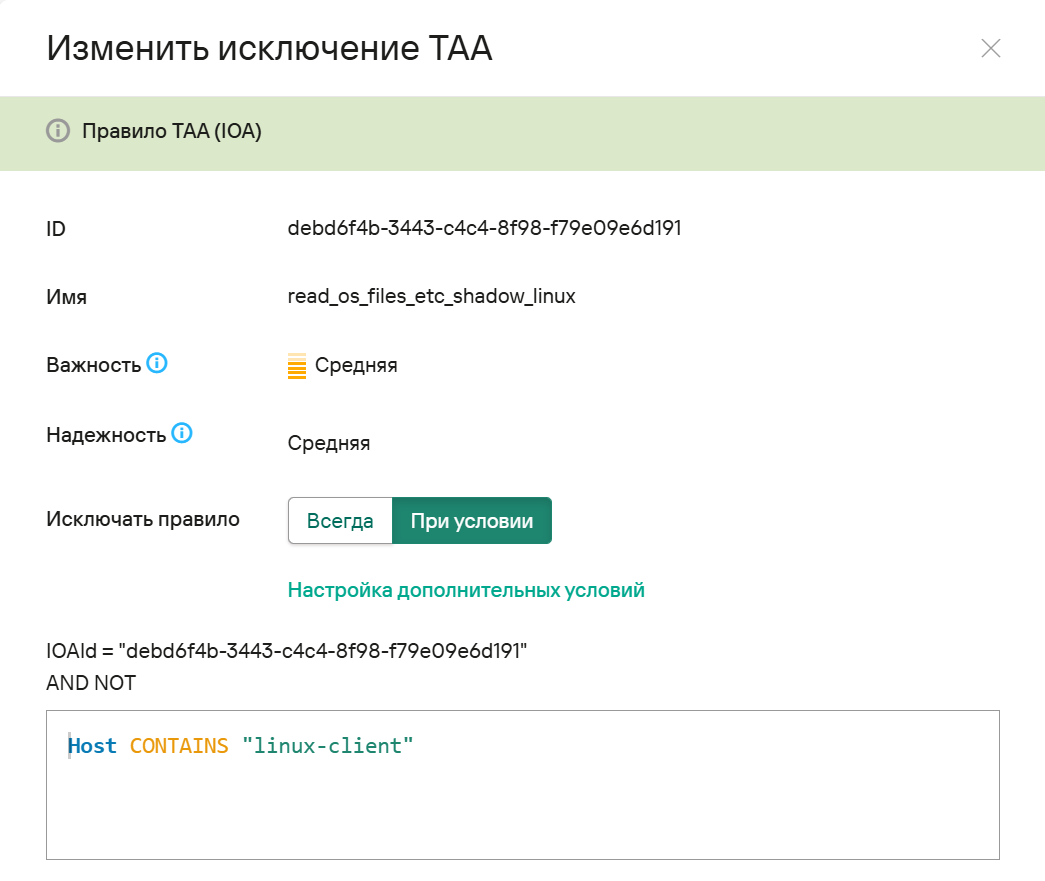Click the AND NOT operator text
The image size is (1045, 881).
coord(91,683)
